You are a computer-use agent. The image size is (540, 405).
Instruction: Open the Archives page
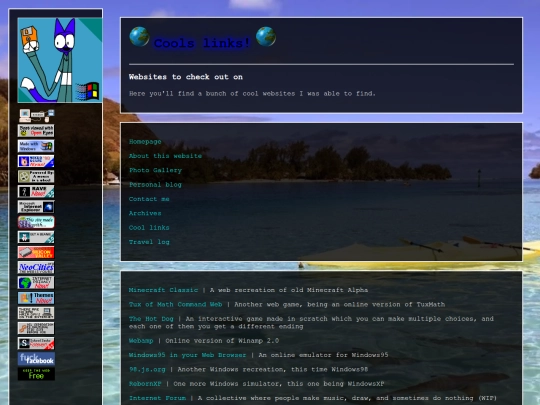[x=145, y=213]
